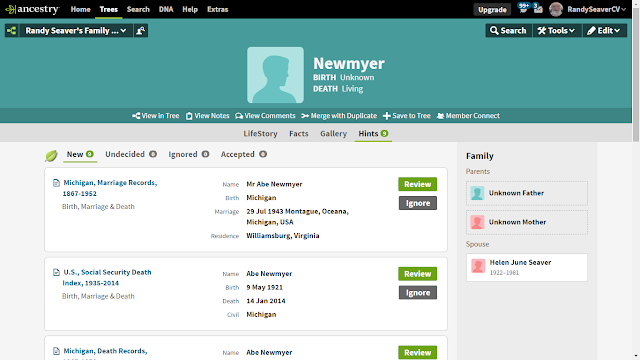Click the '9 May 1921' birth date
The image size is (640, 360).
point(264,287)
